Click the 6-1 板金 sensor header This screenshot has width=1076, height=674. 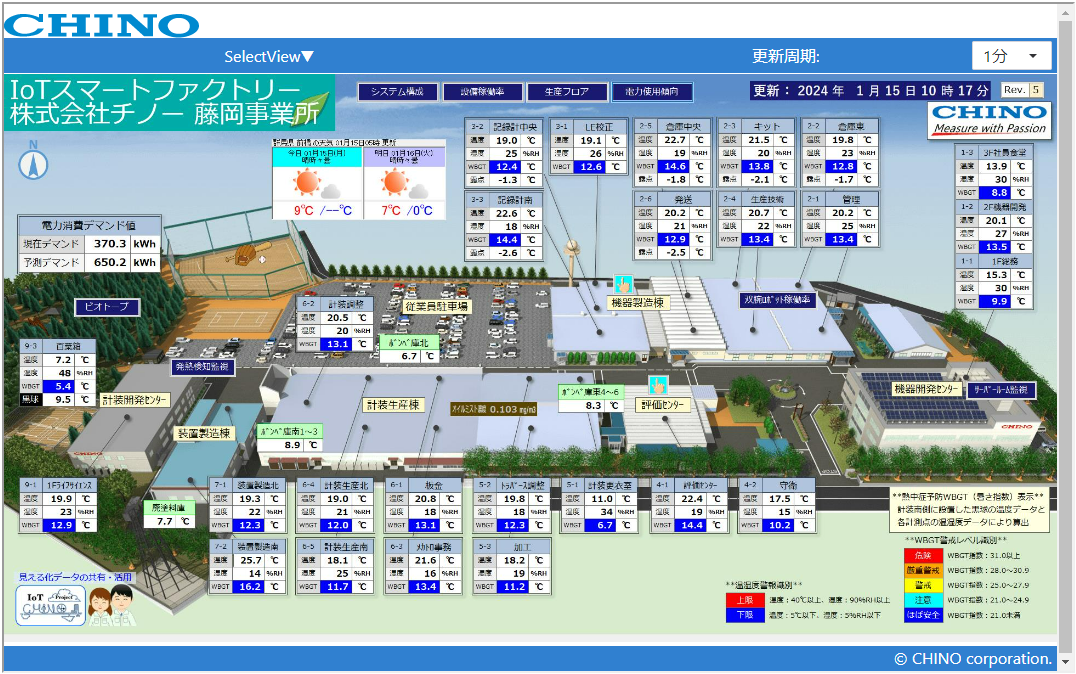(x=423, y=485)
